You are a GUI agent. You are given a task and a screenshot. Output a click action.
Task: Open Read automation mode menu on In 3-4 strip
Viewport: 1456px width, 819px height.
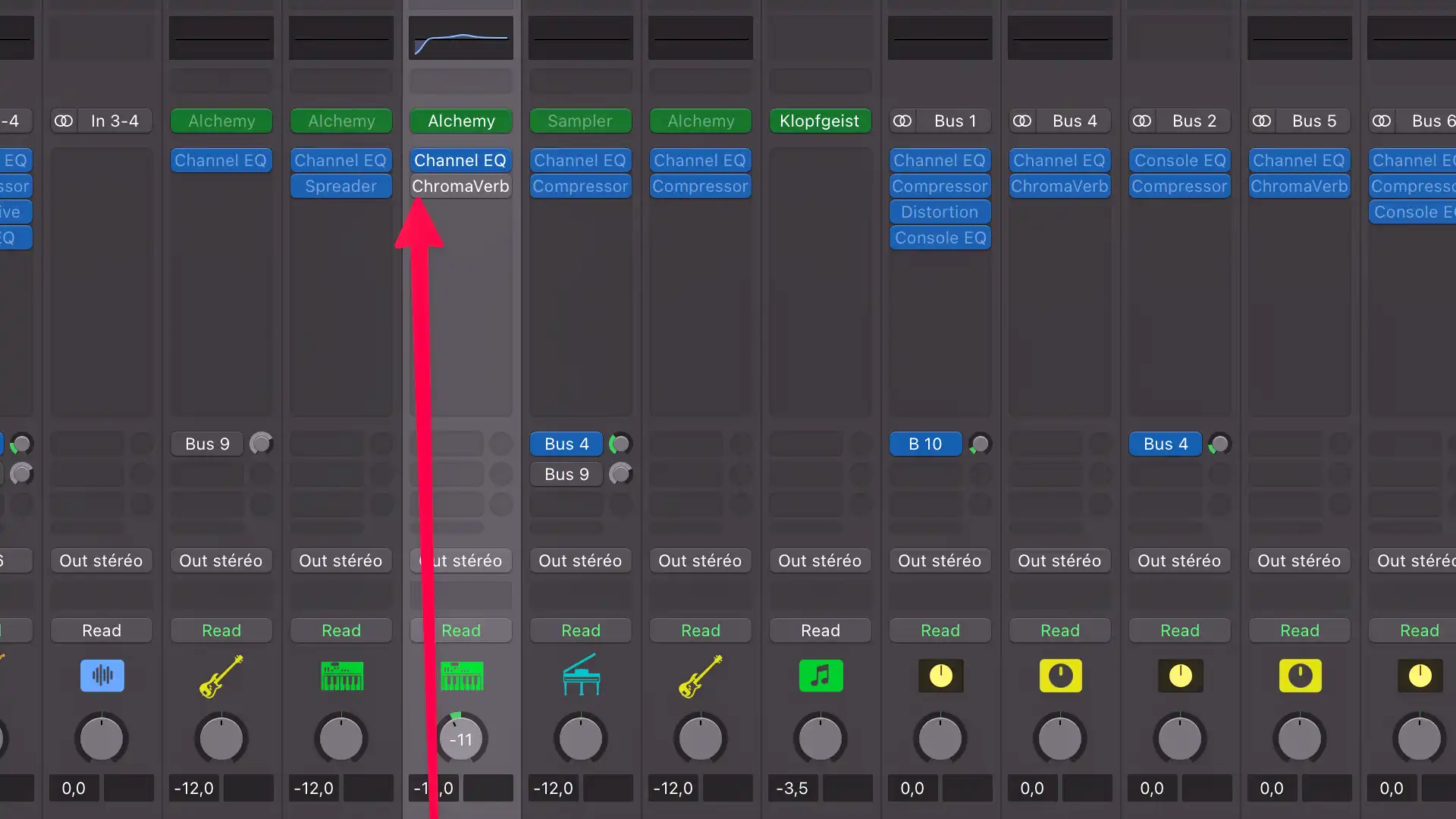(102, 630)
